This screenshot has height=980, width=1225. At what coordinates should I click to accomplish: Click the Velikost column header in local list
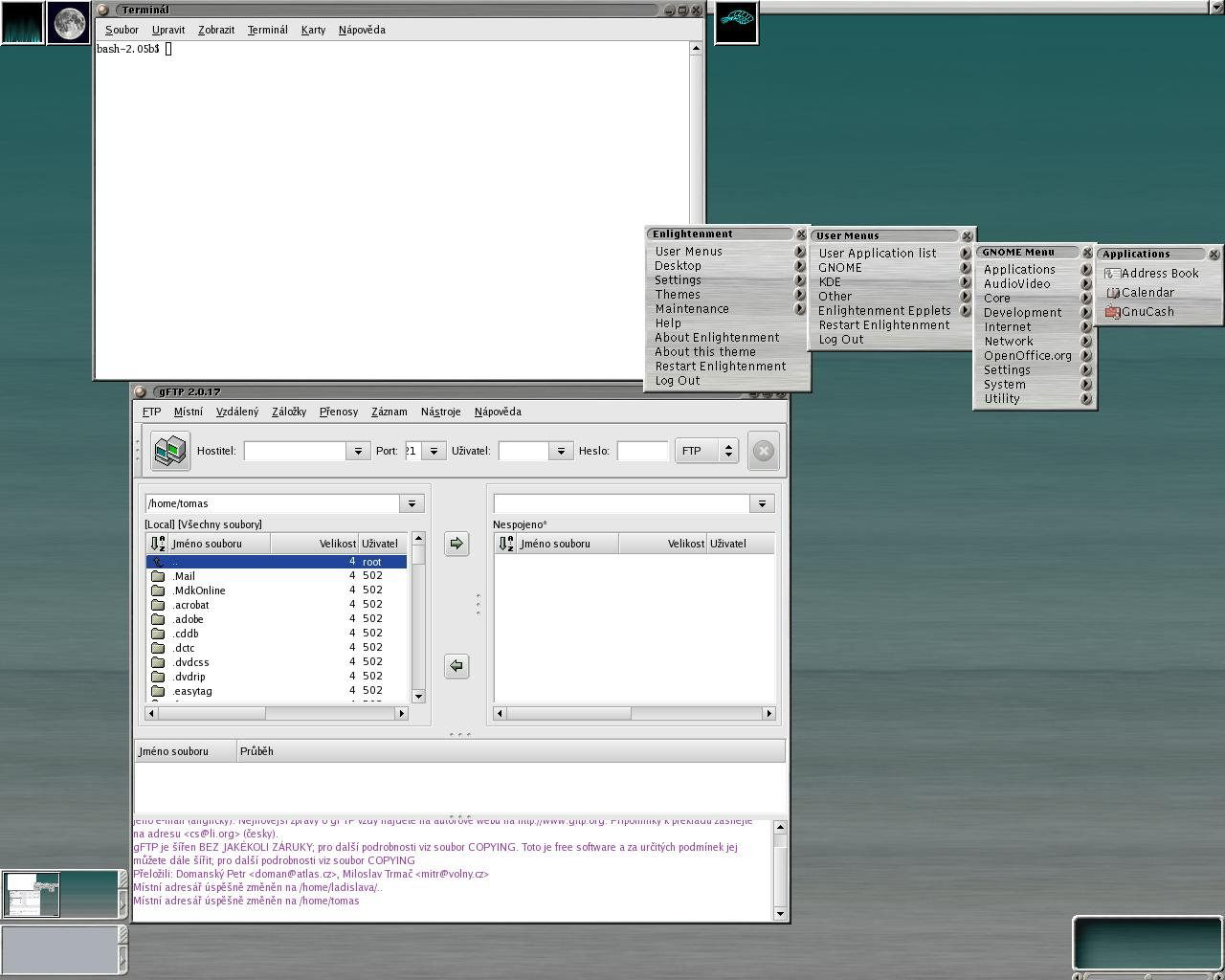coord(315,544)
